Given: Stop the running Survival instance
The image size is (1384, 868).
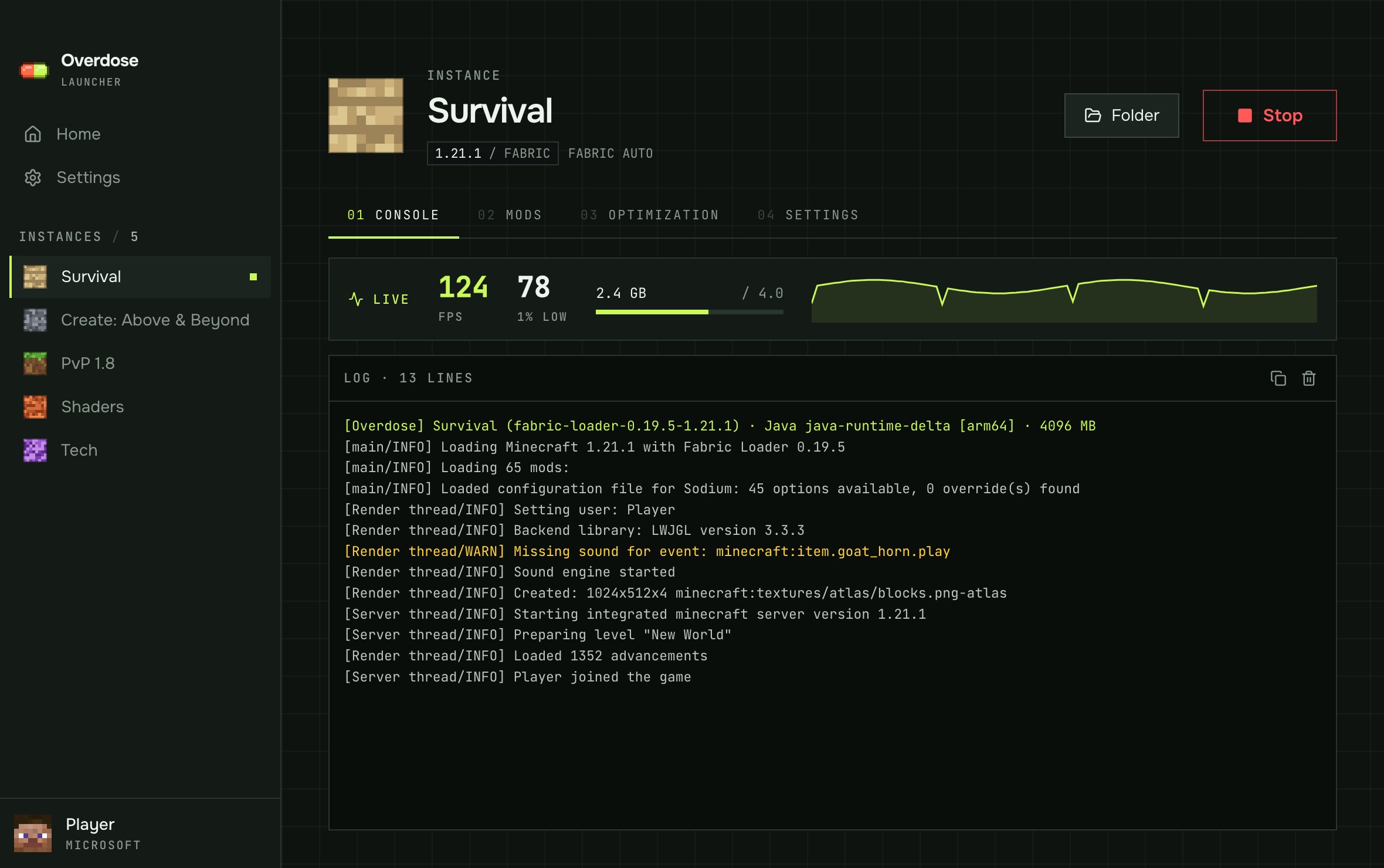Looking at the screenshot, I should pyautogui.click(x=1270, y=116).
